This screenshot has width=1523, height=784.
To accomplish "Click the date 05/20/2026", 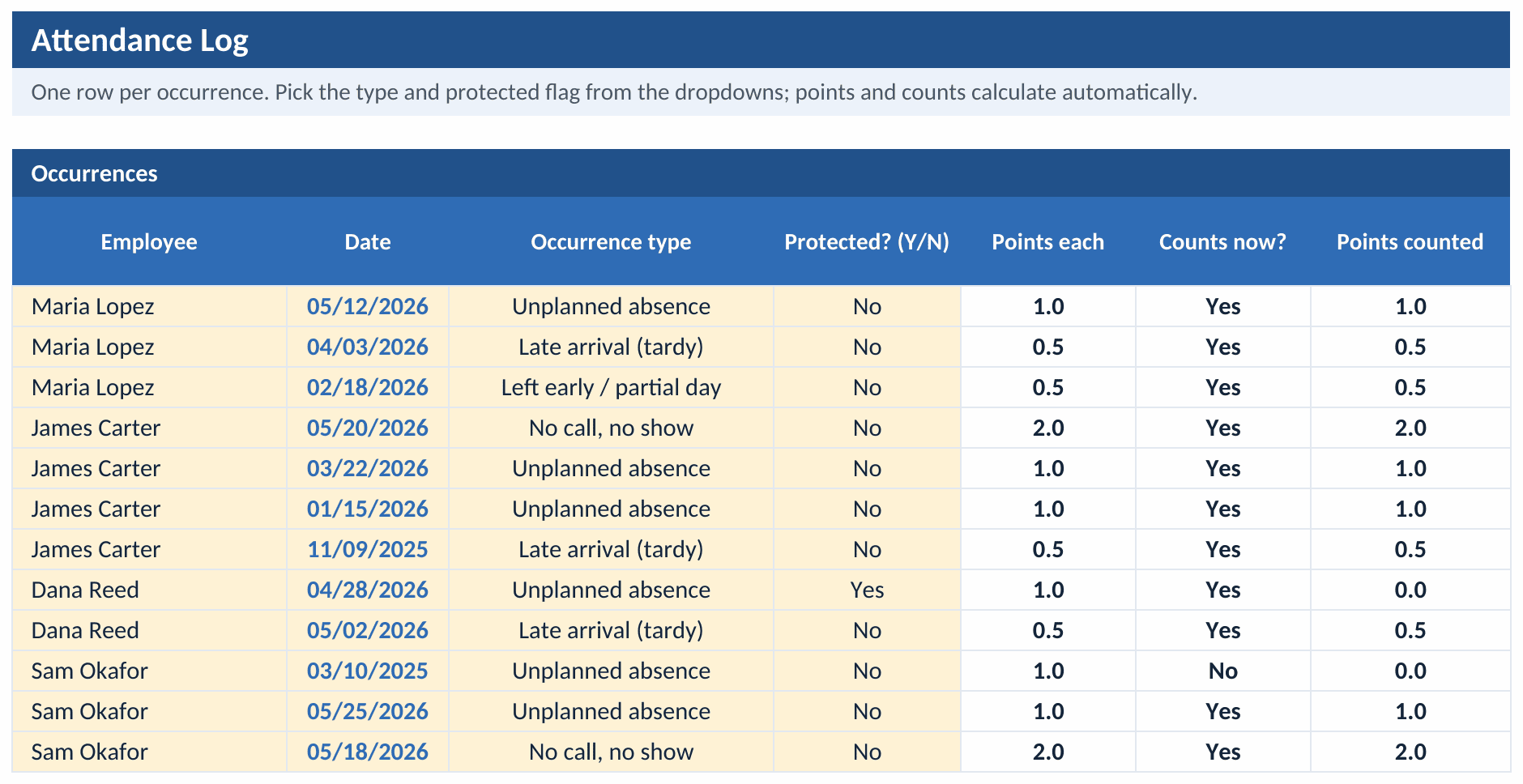I will click(x=368, y=428).
